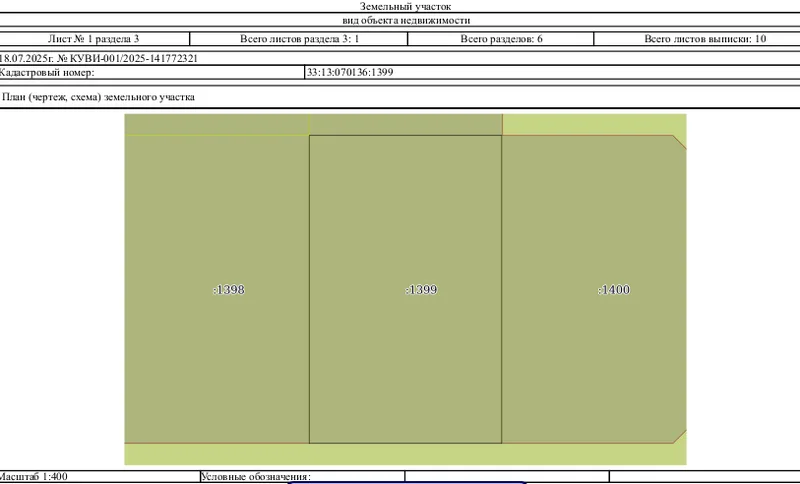The width and height of the screenshot is (800, 484).
Task: Click the вид объекта недвижимости line
Action: pyautogui.click(x=406, y=20)
